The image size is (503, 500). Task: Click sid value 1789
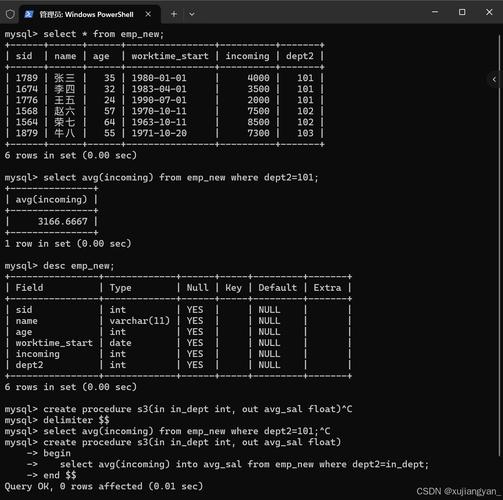27,78
